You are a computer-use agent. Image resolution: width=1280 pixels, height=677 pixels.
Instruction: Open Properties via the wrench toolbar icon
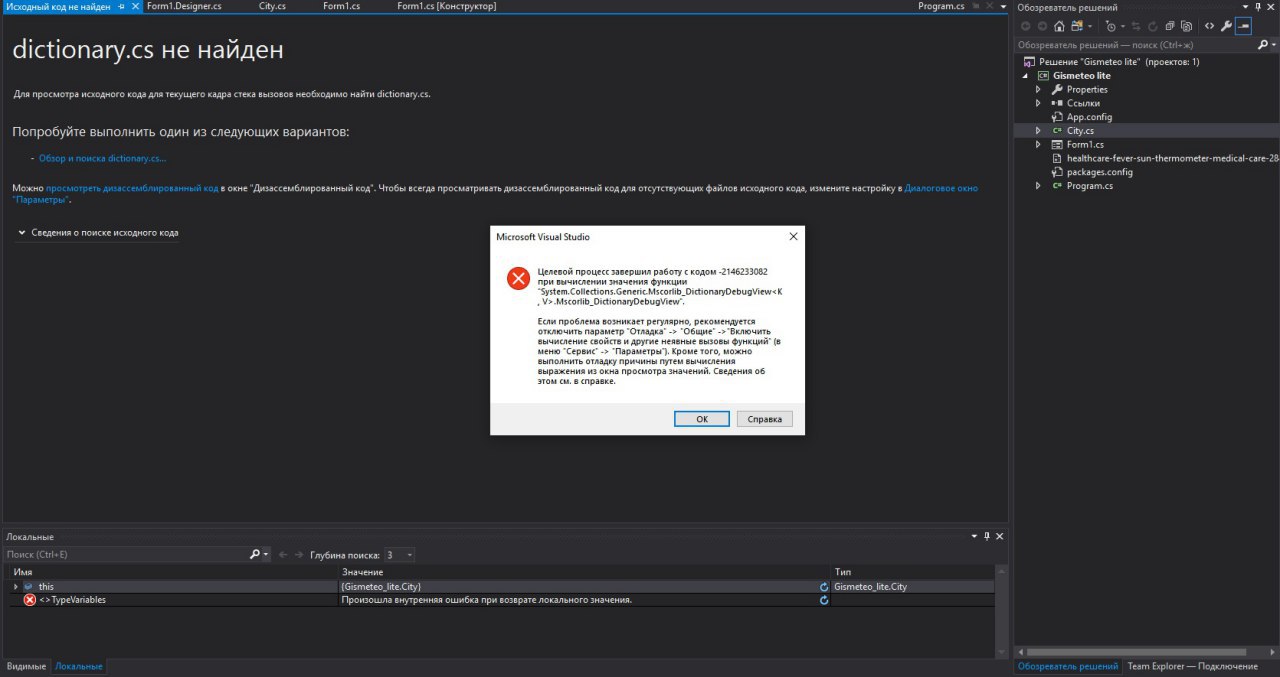pos(1226,26)
